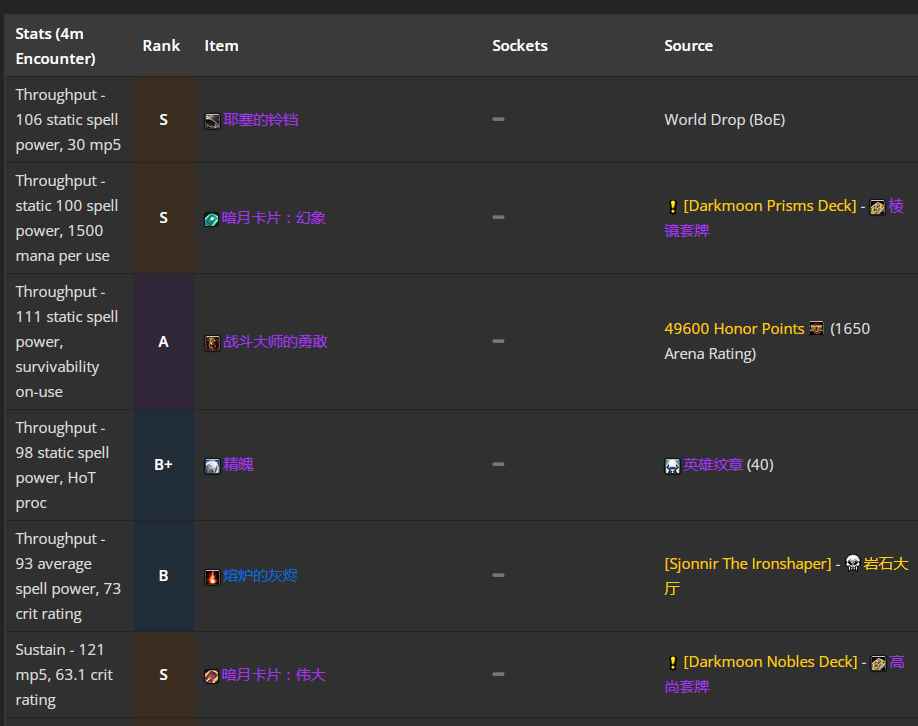
Task: Click the quest exclamation icon for Prisms Deck
Action: pyautogui.click(x=673, y=206)
